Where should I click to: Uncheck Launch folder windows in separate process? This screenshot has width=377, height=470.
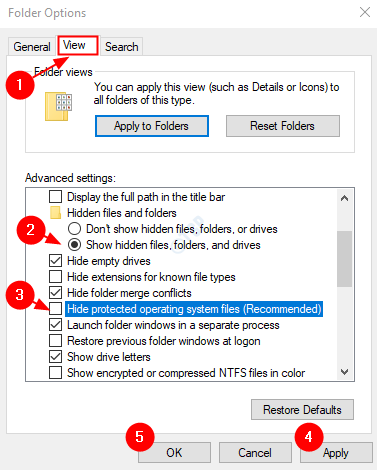coord(55,325)
